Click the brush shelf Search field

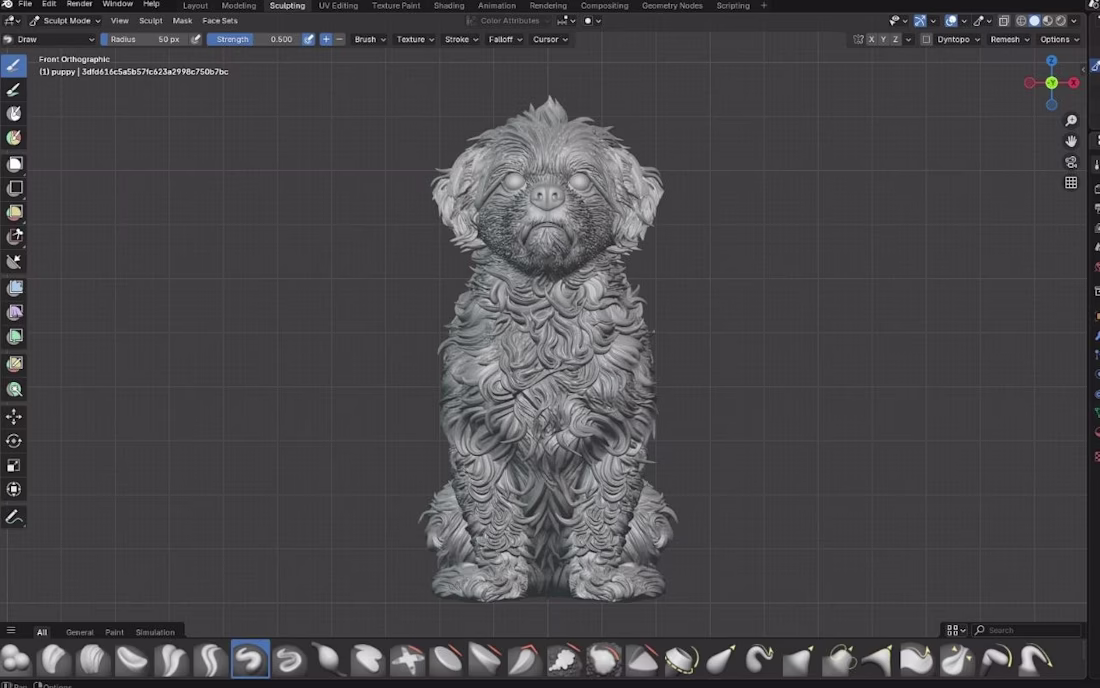1027,630
